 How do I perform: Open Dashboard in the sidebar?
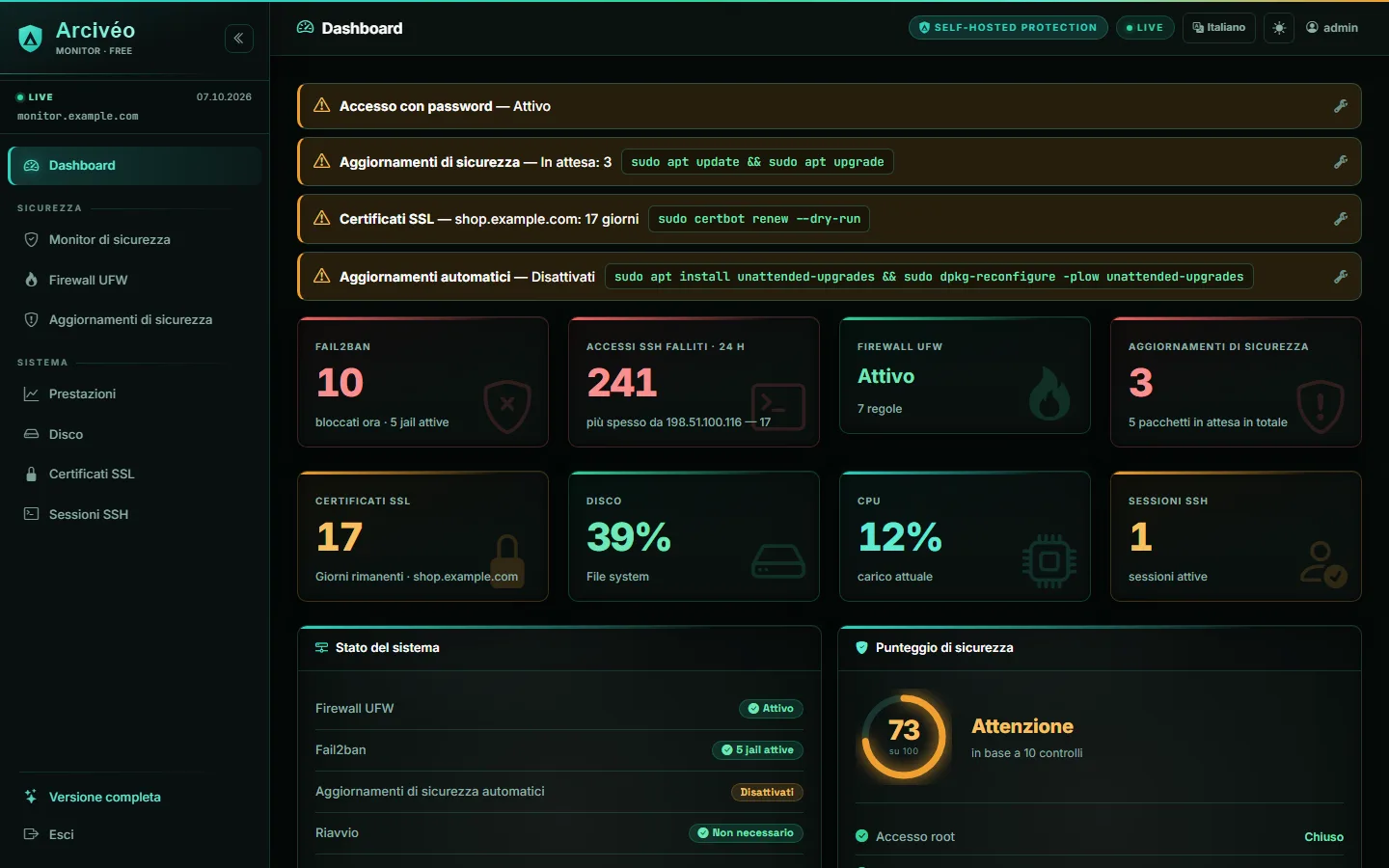click(135, 166)
